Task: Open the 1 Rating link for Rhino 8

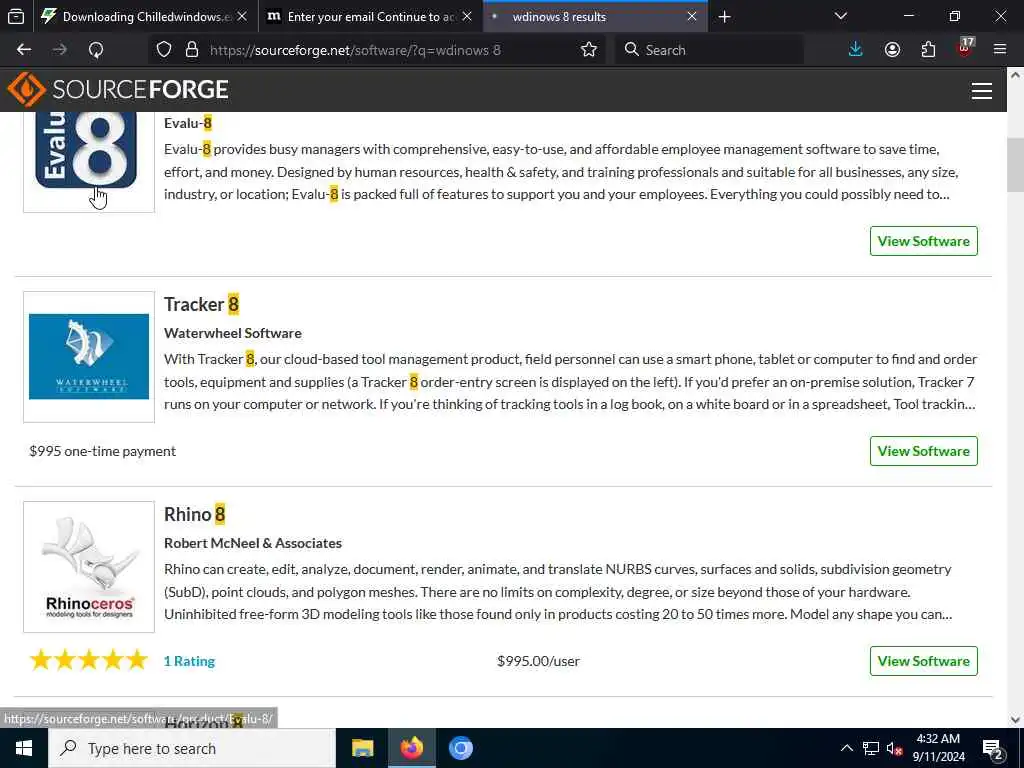Action: click(x=189, y=661)
